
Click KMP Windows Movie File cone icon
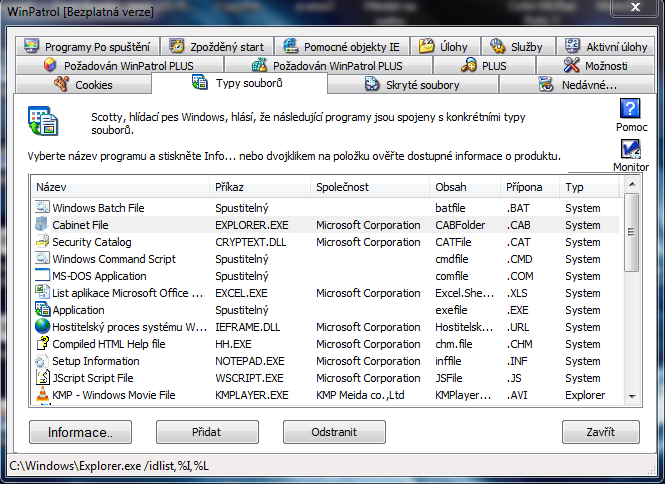(42, 394)
